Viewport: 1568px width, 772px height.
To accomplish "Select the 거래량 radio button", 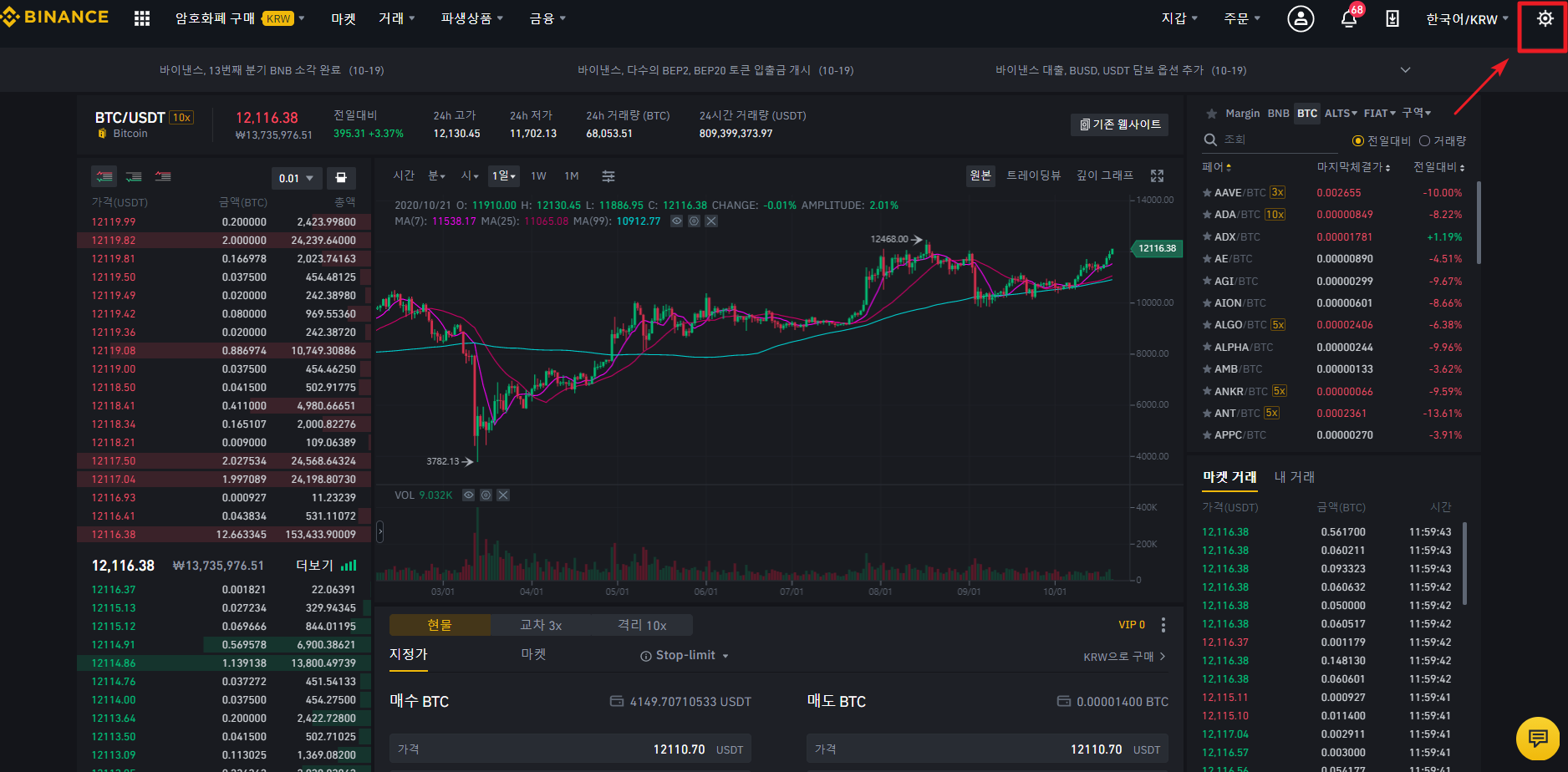I will point(1425,140).
